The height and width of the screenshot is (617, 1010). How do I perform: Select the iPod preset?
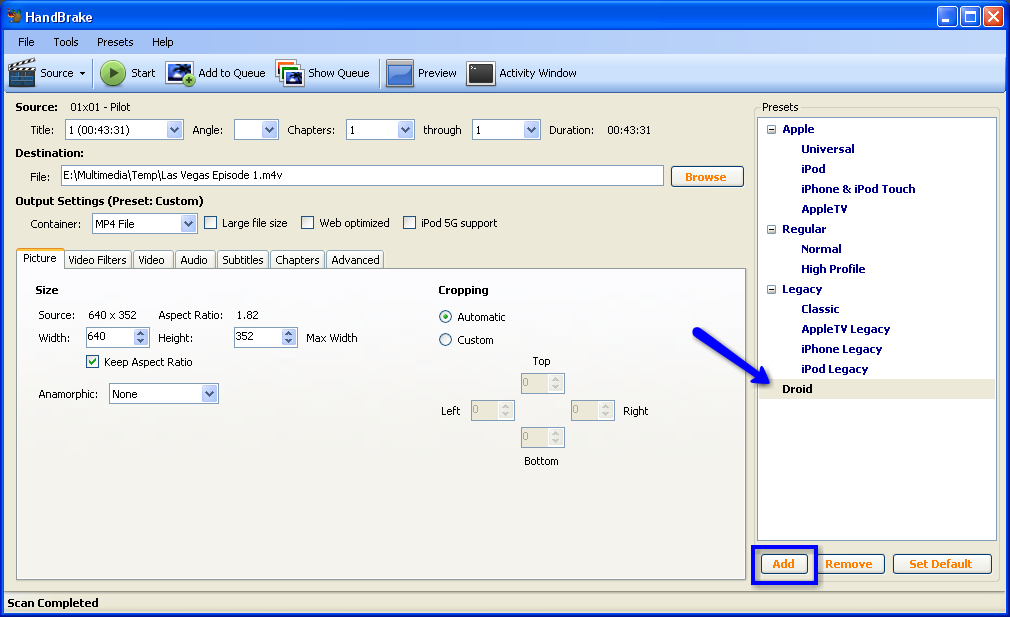pos(813,169)
